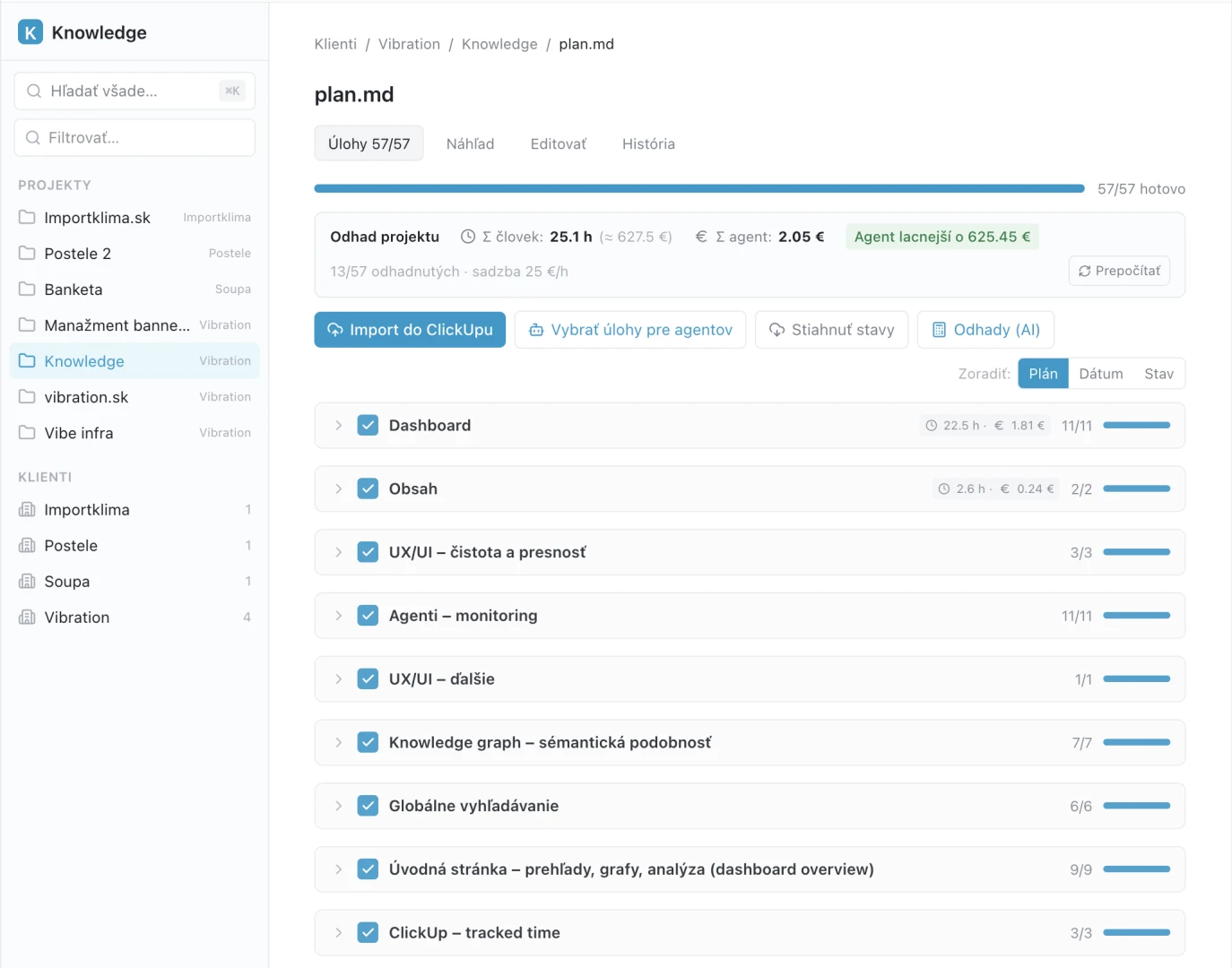Toggle the Agenti – monitoring checkbox

coord(368,616)
